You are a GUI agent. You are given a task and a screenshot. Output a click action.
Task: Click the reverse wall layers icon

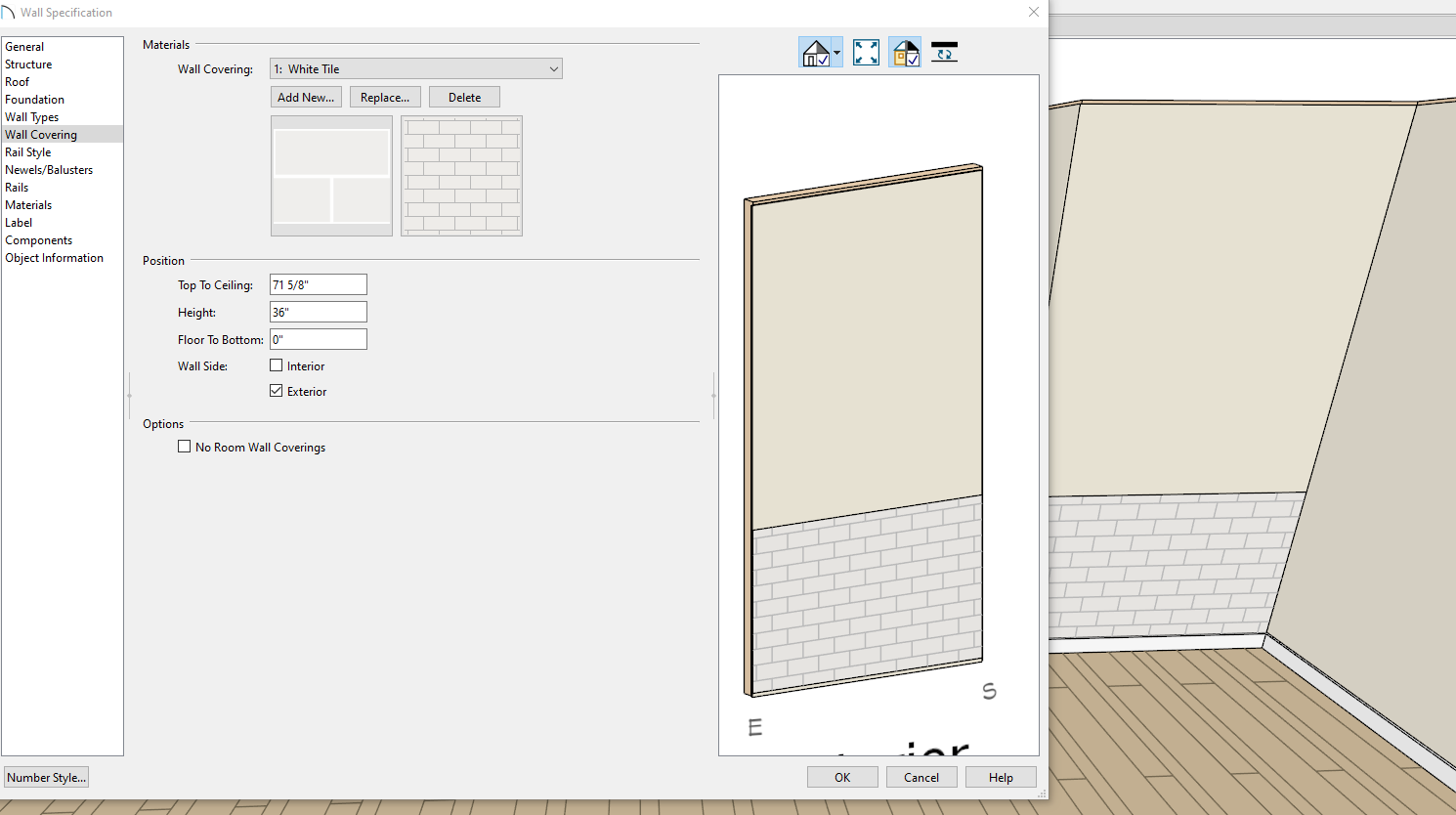click(x=944, y=53)
